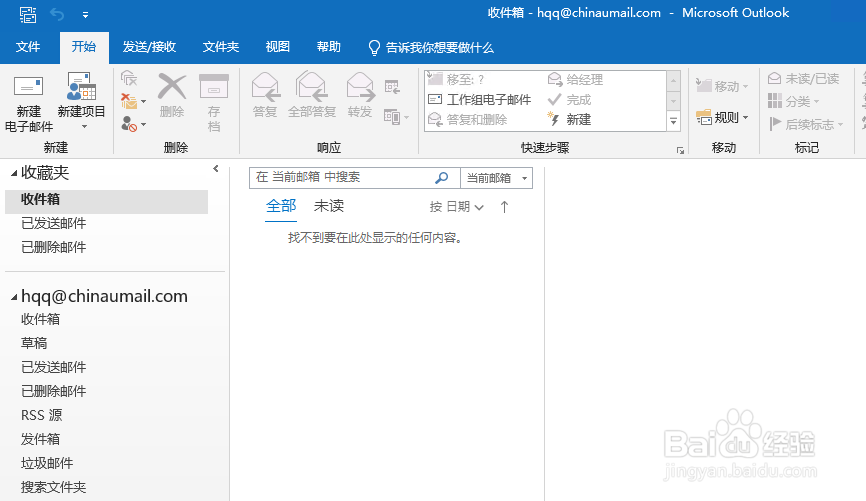Open the 按 日期 sort dropdown
The width and height of the screenshot is (866, 501).
click(x=457, y=207)
